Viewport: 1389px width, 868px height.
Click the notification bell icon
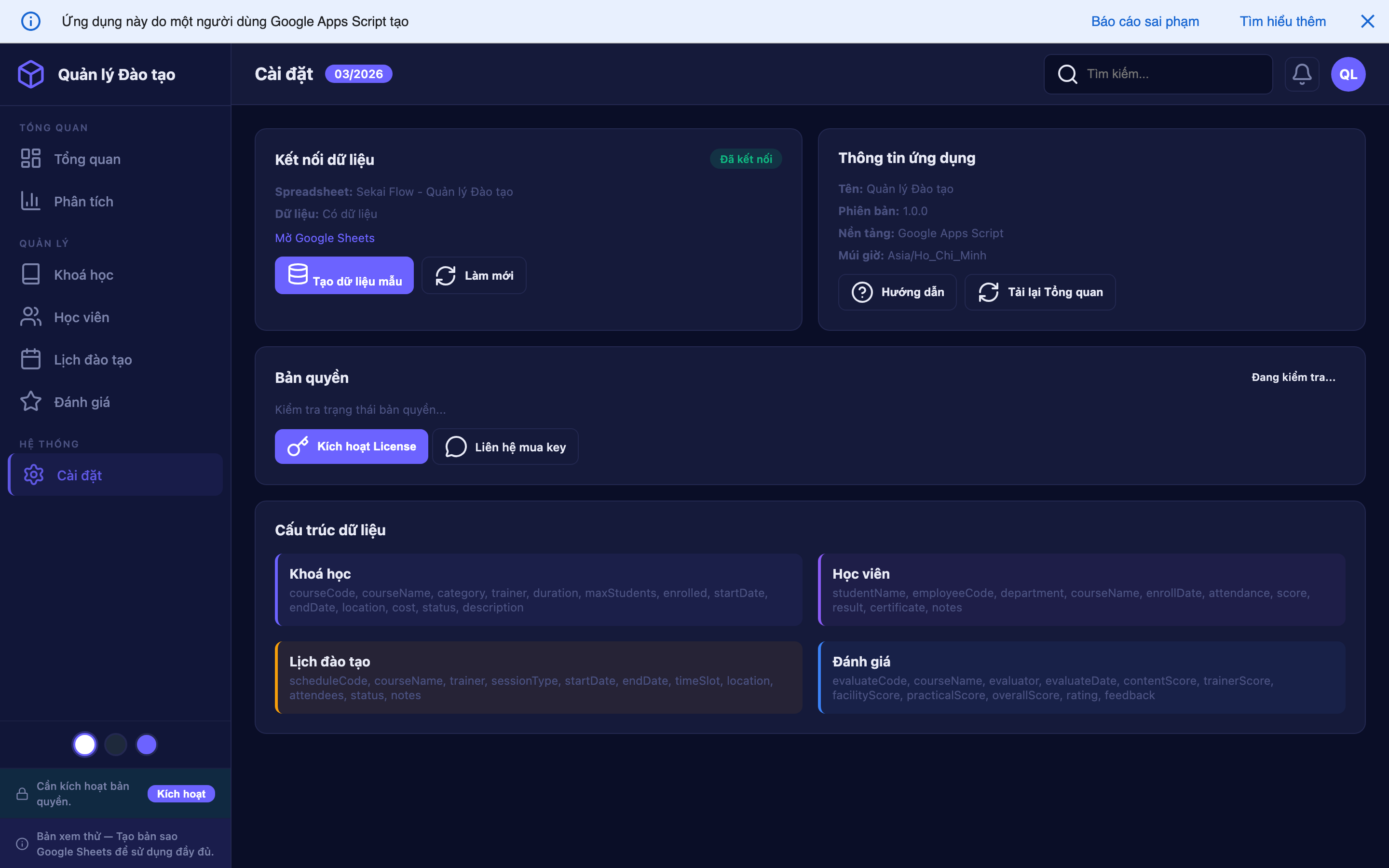click(x=1301, y=74)
